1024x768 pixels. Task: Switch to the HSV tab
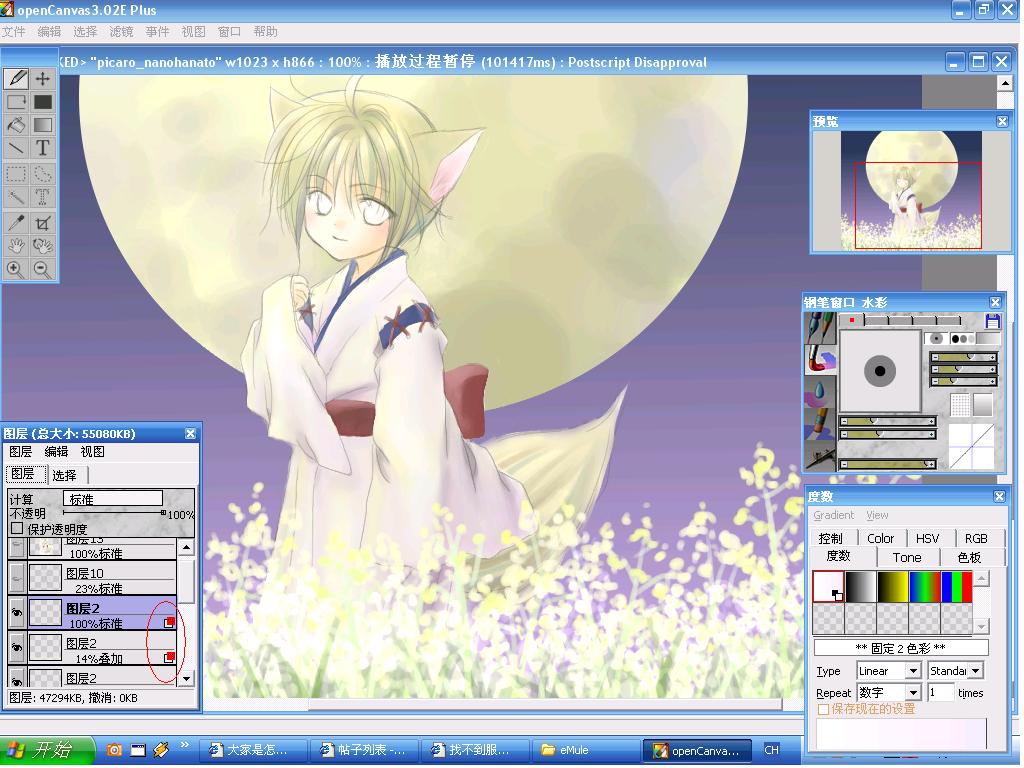coord(927,539)
